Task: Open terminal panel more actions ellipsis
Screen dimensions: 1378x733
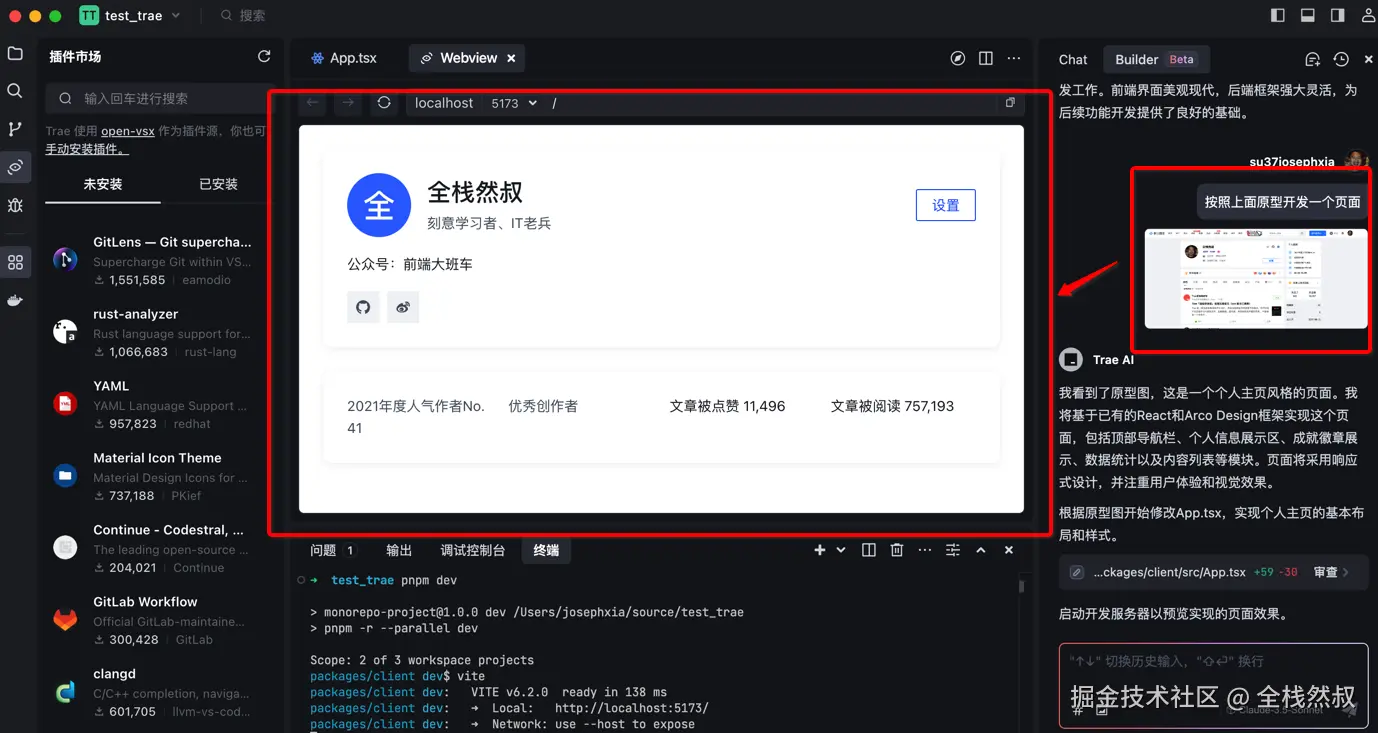Action: (x=925, y=550)
